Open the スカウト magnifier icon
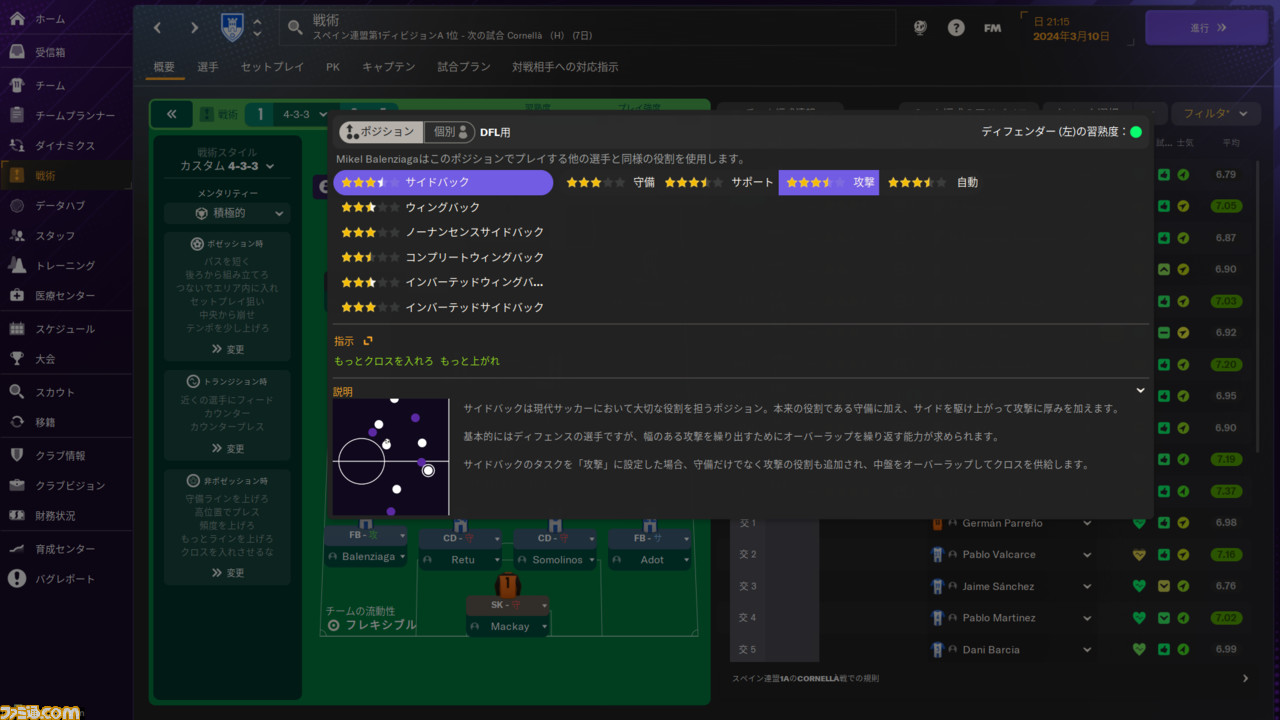Image resolution: width=1280 pixels, height=720 pixels. [x=17, y=392]
